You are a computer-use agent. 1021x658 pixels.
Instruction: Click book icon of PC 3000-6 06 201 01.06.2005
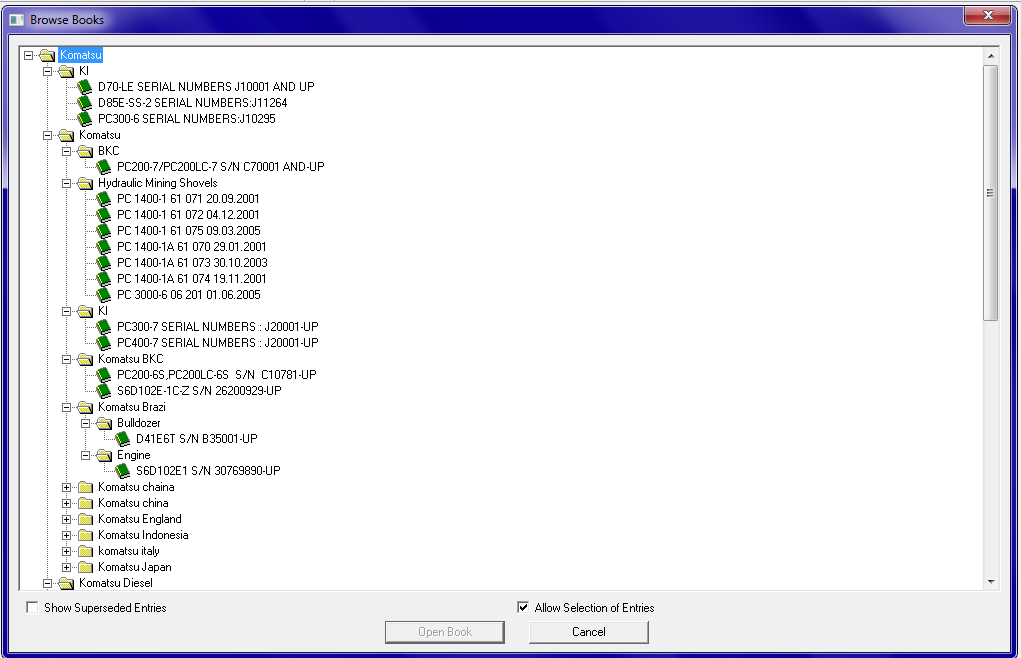104,295
